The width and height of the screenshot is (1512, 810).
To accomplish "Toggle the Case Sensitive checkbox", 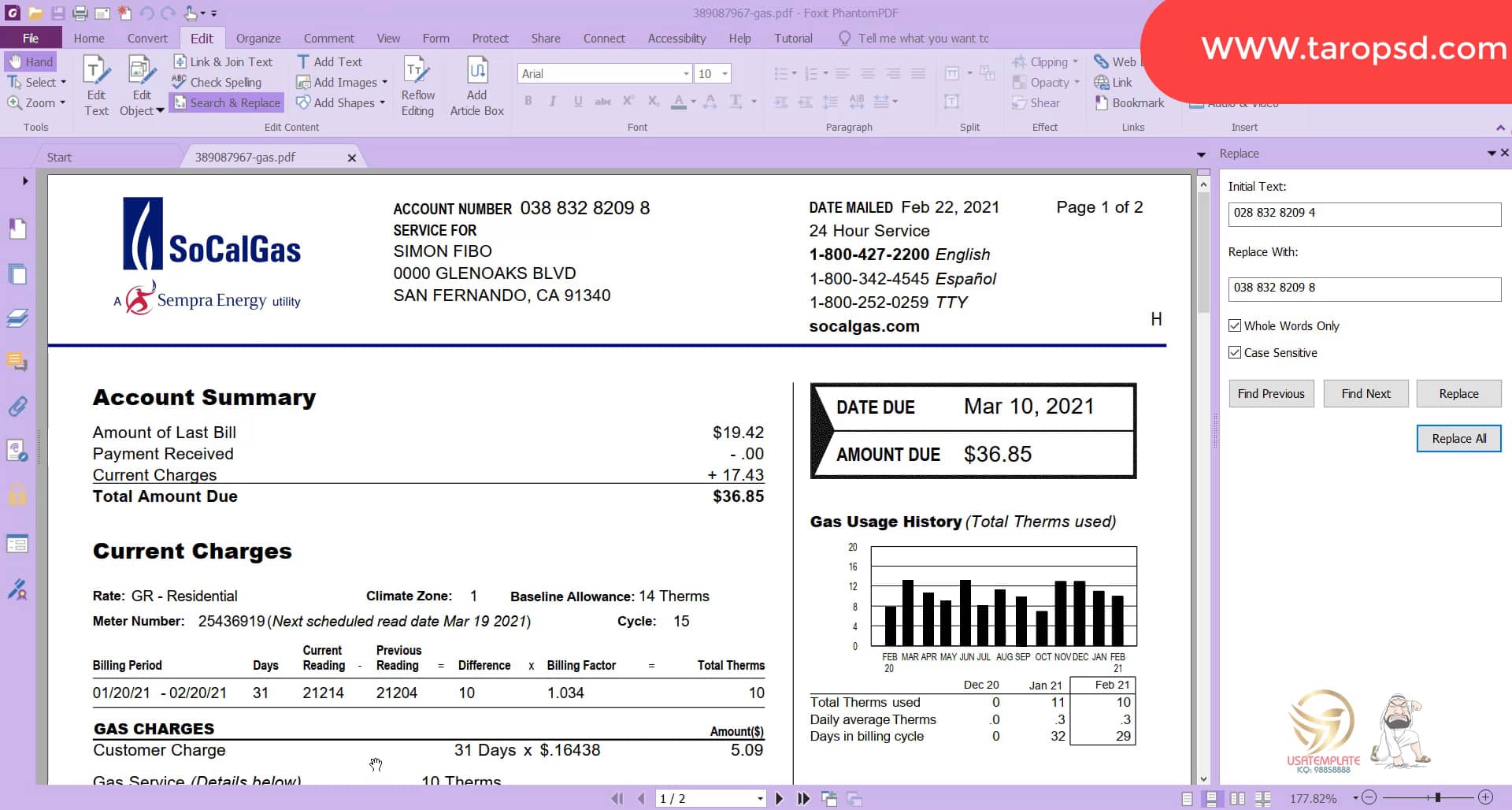I will click(1235, 352).
